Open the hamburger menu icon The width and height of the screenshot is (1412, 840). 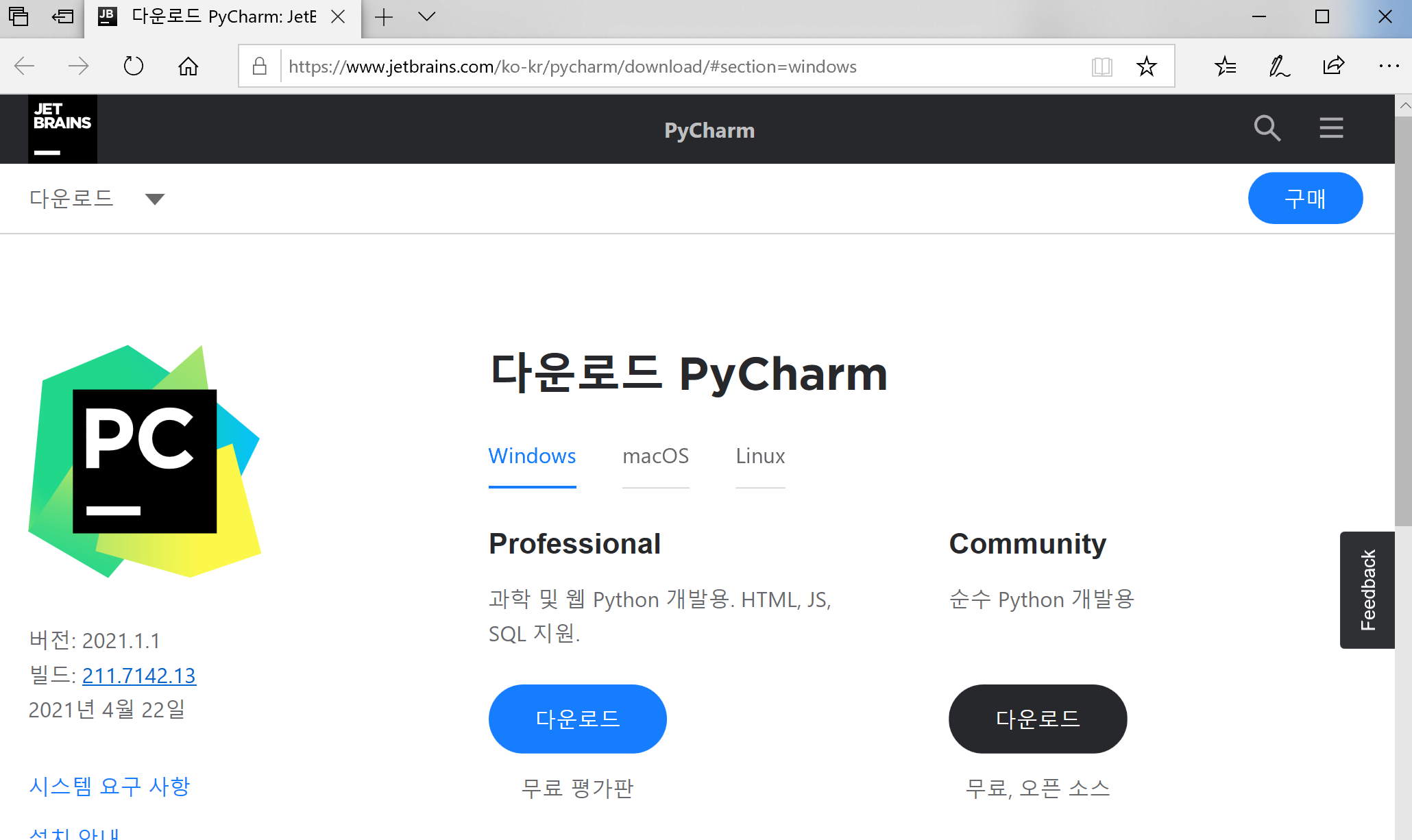pos(1331,128)
